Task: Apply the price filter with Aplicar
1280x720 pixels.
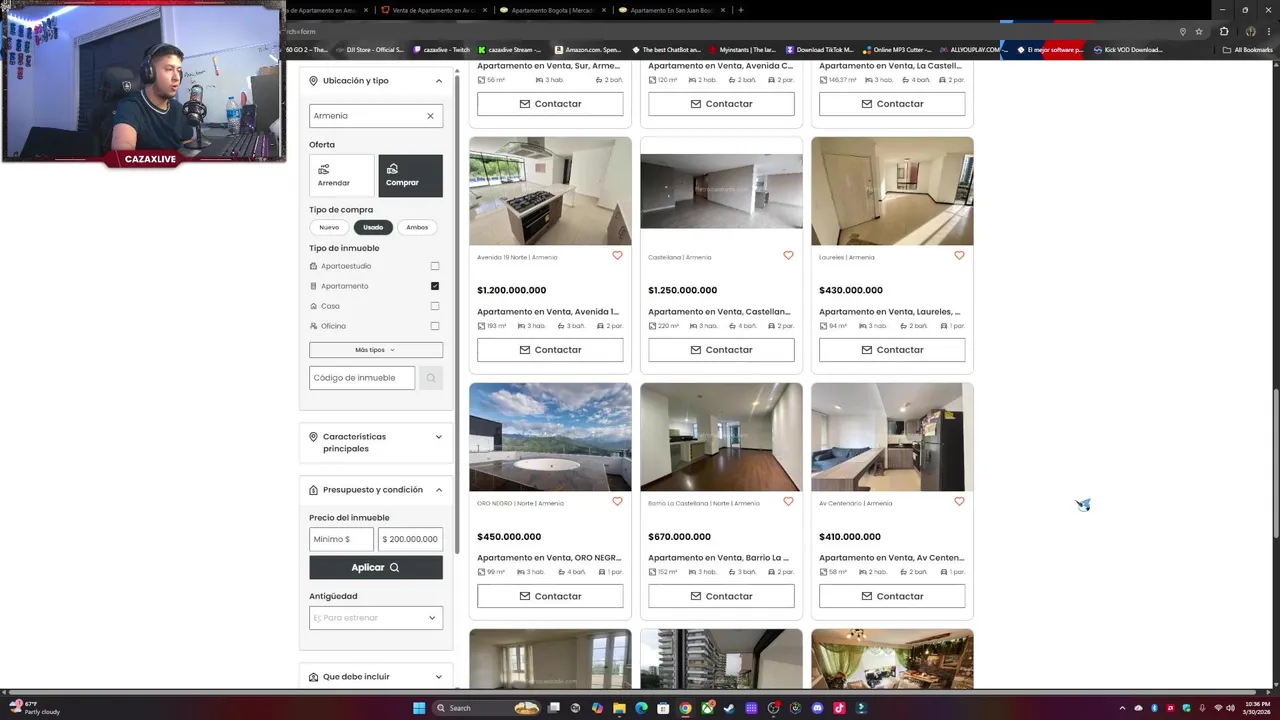Action: pyautogui.click(x=376, y=567)
